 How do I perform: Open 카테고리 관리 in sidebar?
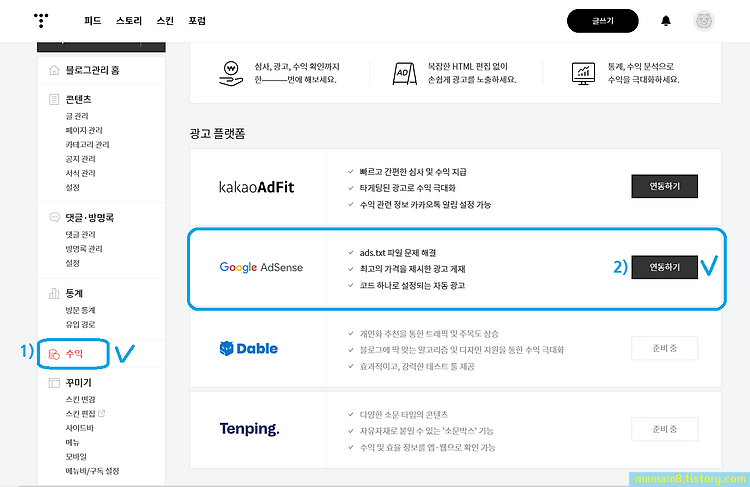[87, 144]
